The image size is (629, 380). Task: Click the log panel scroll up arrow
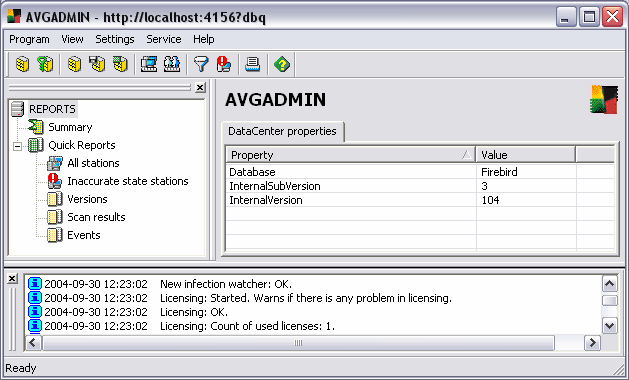coord(610,284)
